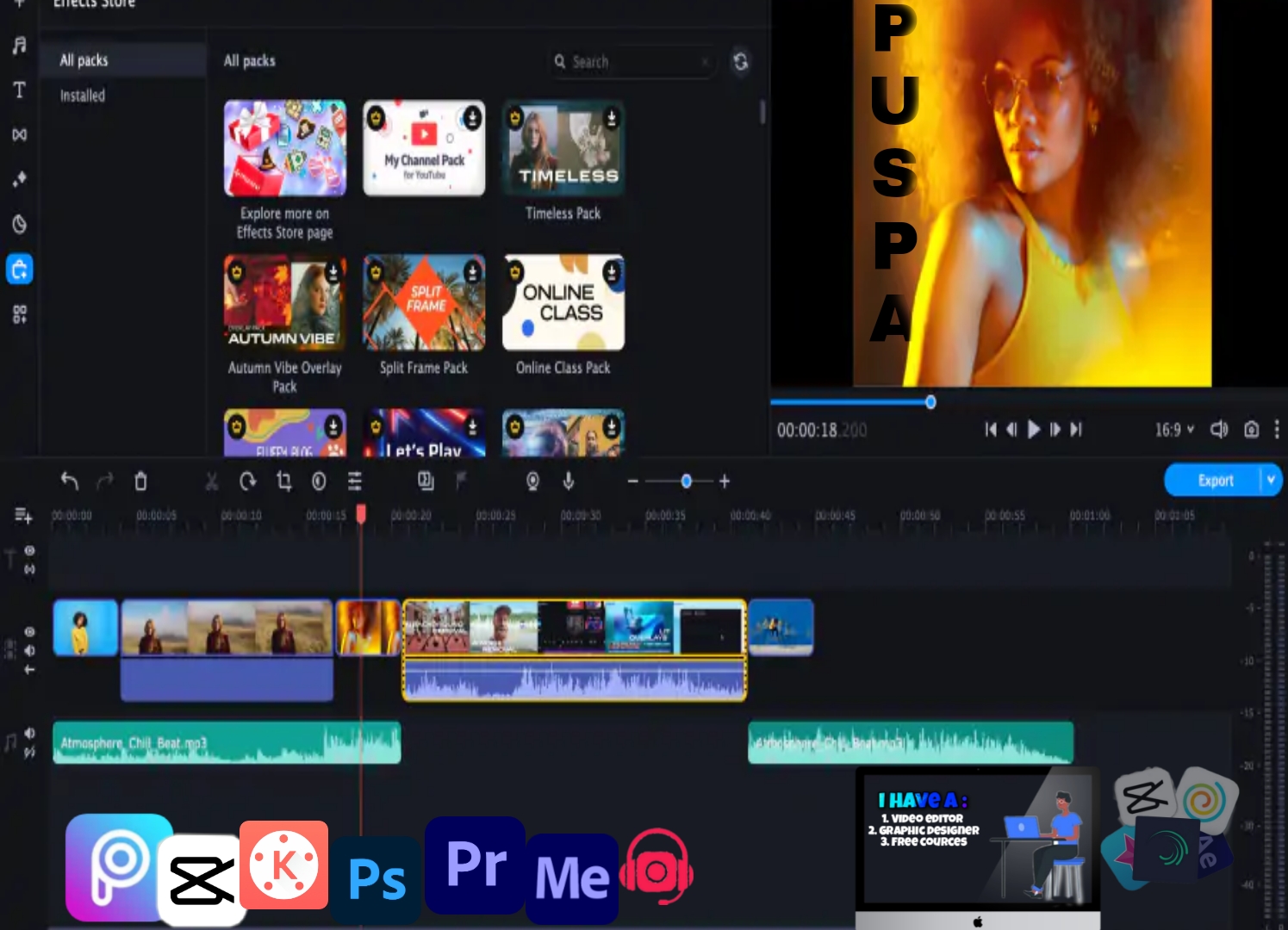Start audio recording with microphone icon
1288x930 pixels.
[569, 481]
